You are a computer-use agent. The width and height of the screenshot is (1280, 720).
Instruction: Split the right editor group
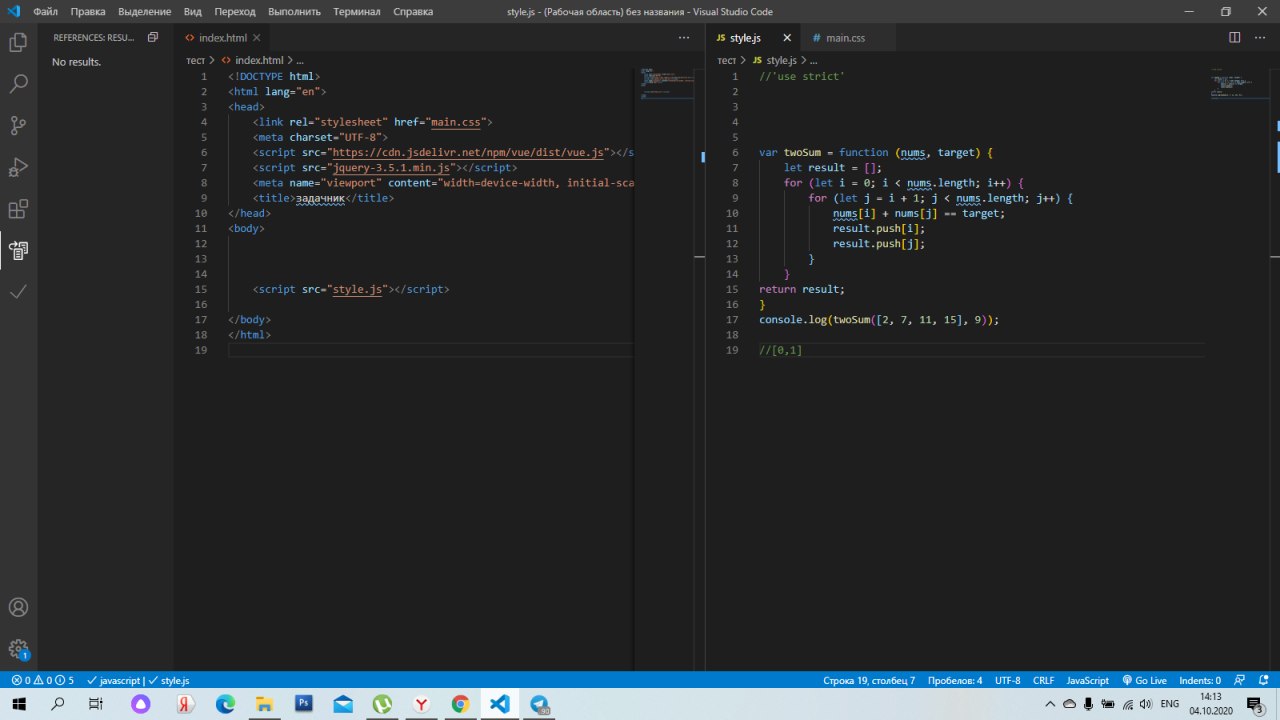(x=1234, y=38)
